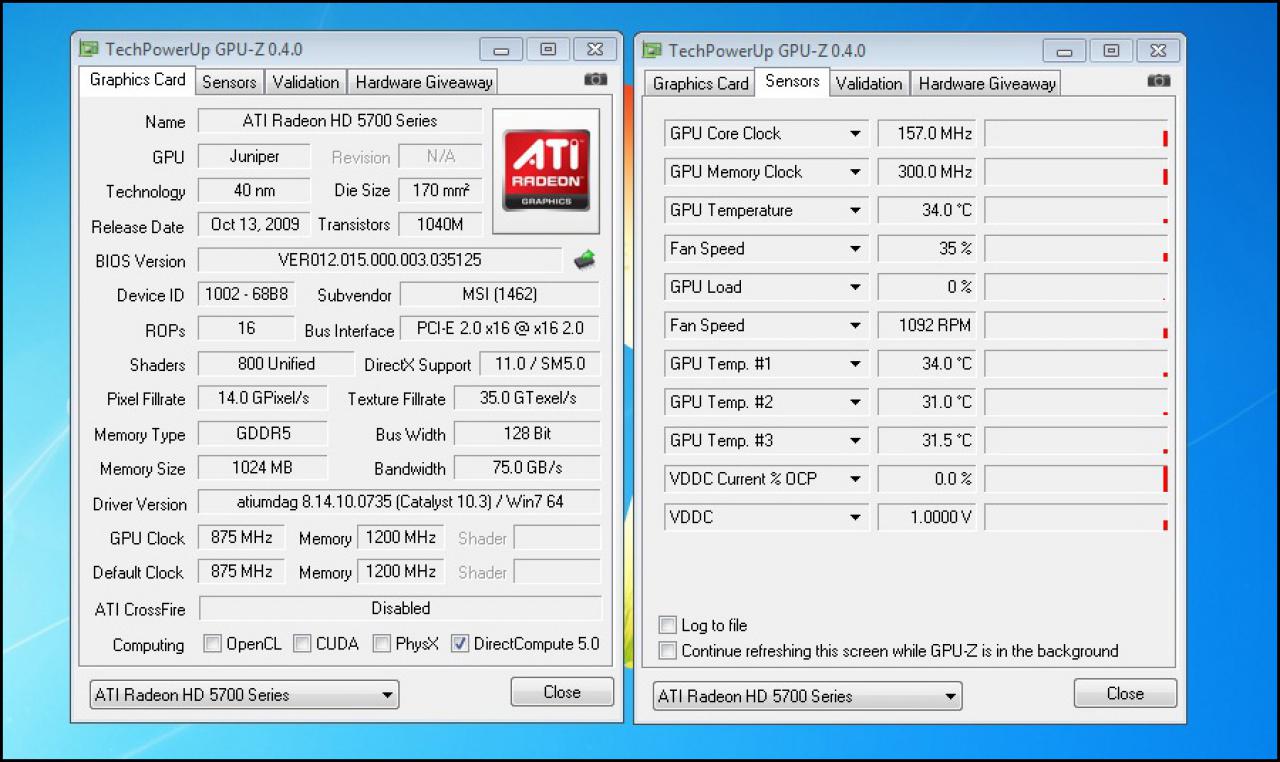The image size is (1280, 762).
Task: Click the Pixel Fillrate value 14.0 GPixel/s
Action: (264, 398)
